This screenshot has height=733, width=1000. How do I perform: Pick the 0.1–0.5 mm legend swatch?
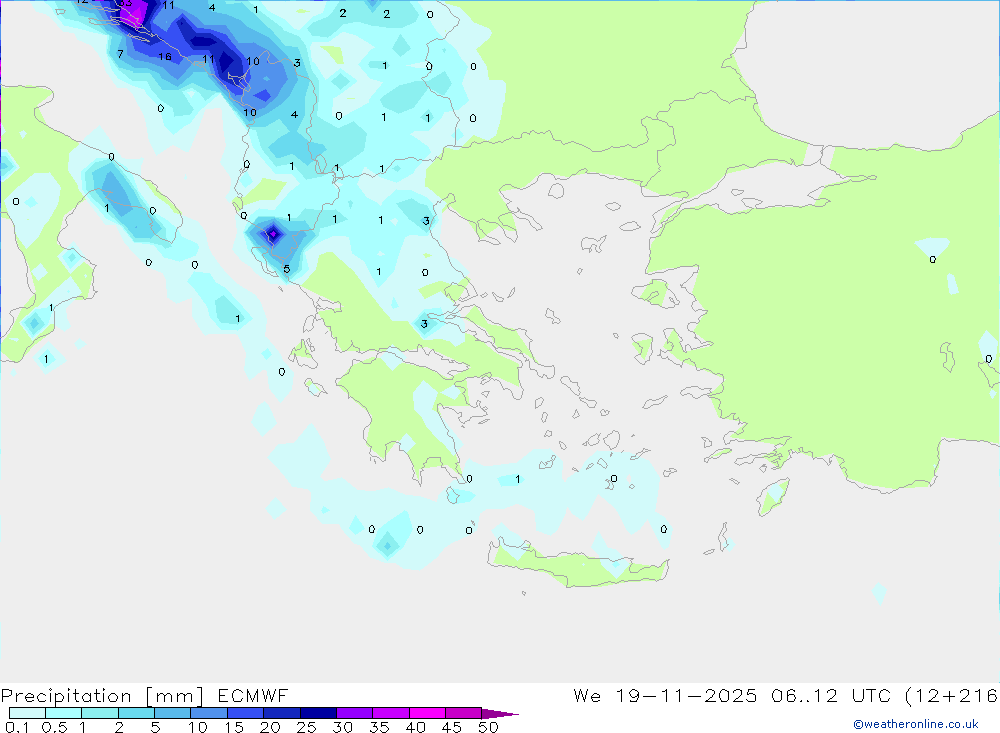[27, 713]
